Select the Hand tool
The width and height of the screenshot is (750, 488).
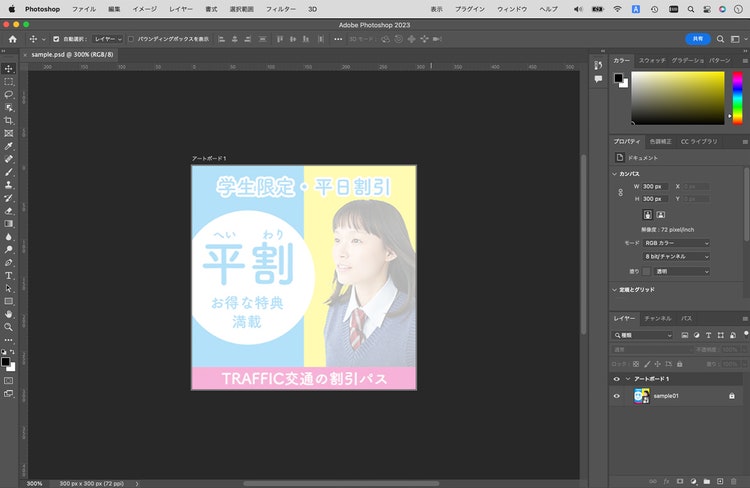[x=9, y=314]
